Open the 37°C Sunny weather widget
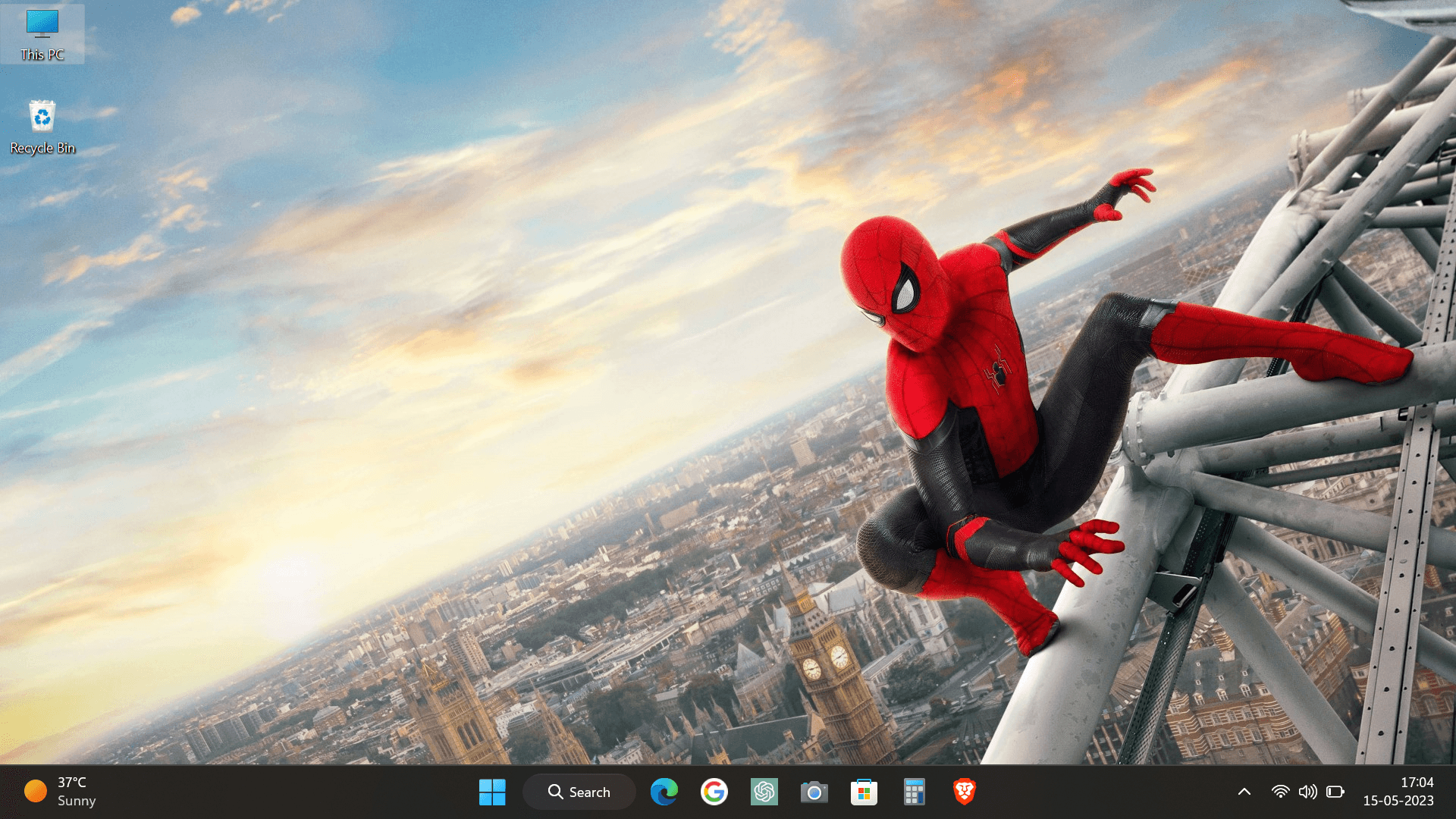Image resolution: width=1456 pixels, height=819 pixels. pyautogui.click(x=76, y=792)
